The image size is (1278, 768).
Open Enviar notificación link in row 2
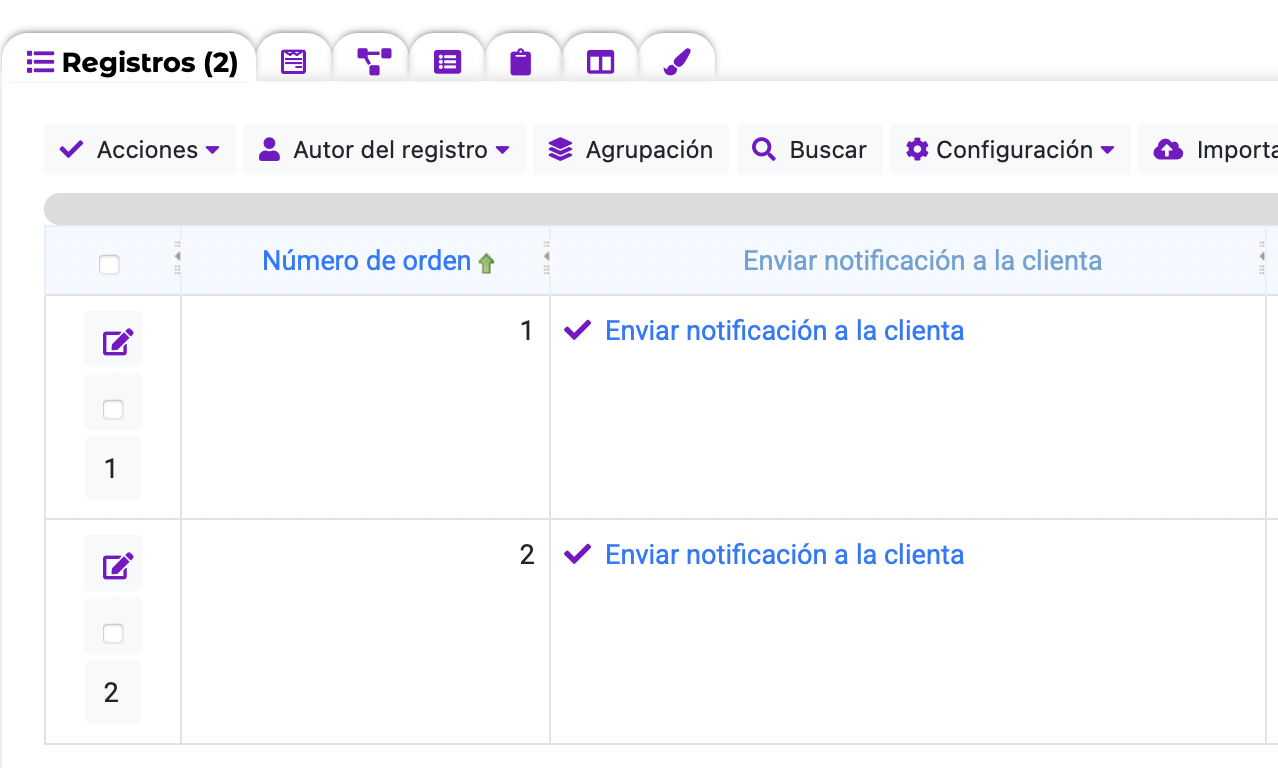click(784, 555)
